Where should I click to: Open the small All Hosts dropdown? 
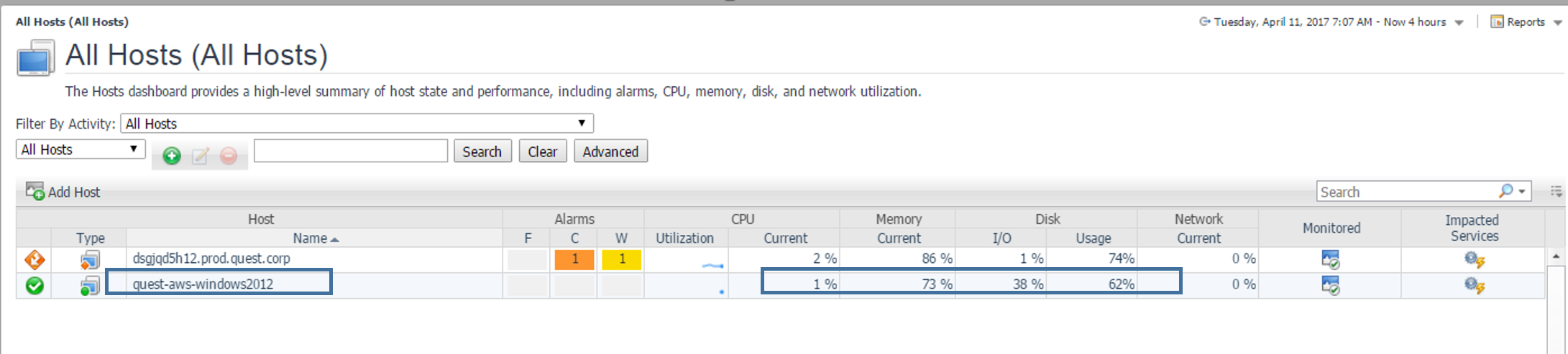point(80,149)
